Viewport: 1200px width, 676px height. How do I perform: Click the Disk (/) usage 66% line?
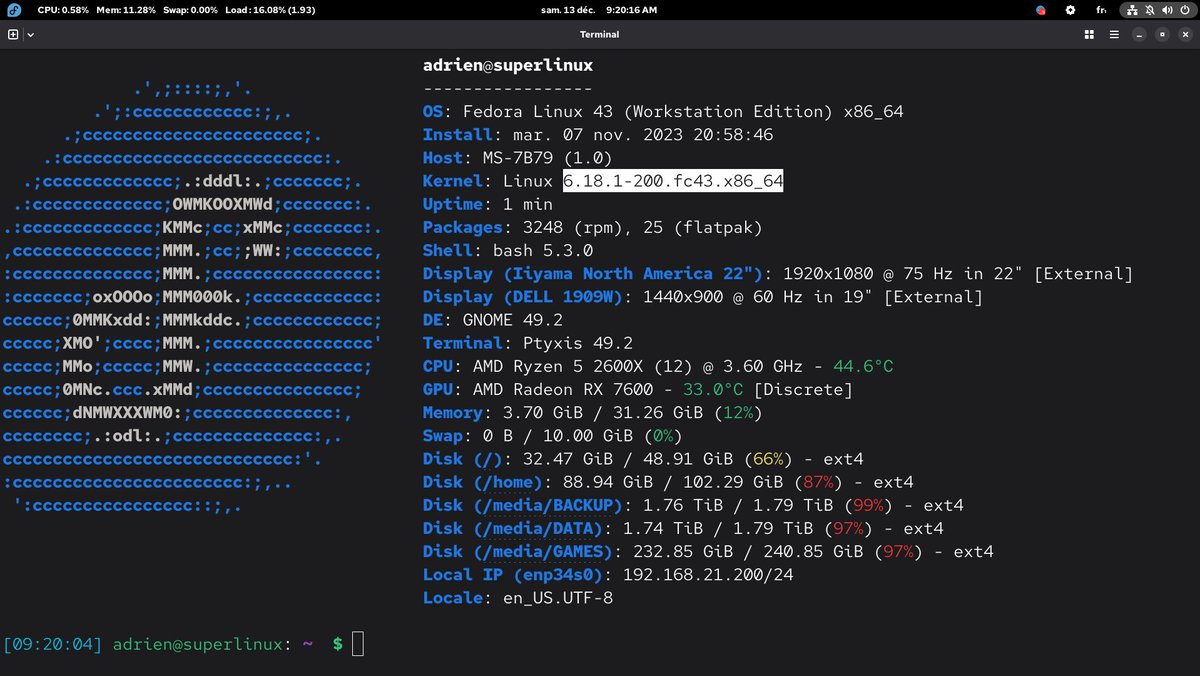point(643,459)
